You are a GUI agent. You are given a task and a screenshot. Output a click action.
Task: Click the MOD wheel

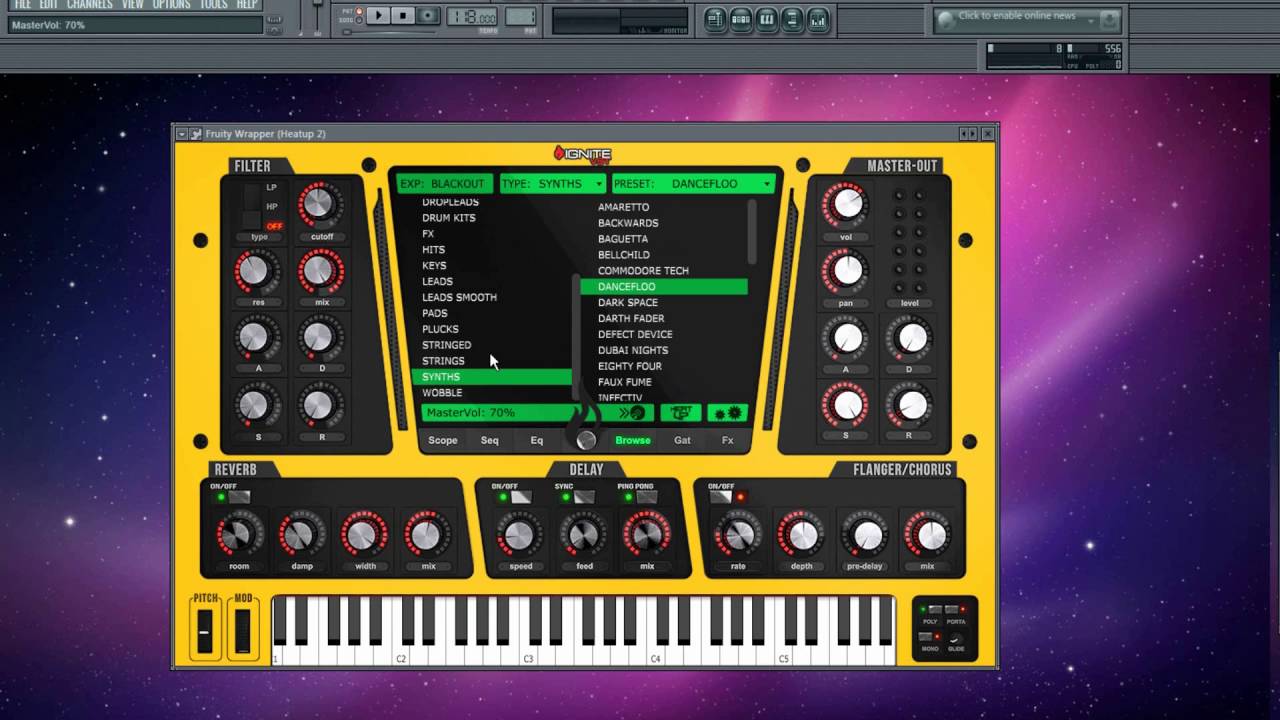point(243,632)
